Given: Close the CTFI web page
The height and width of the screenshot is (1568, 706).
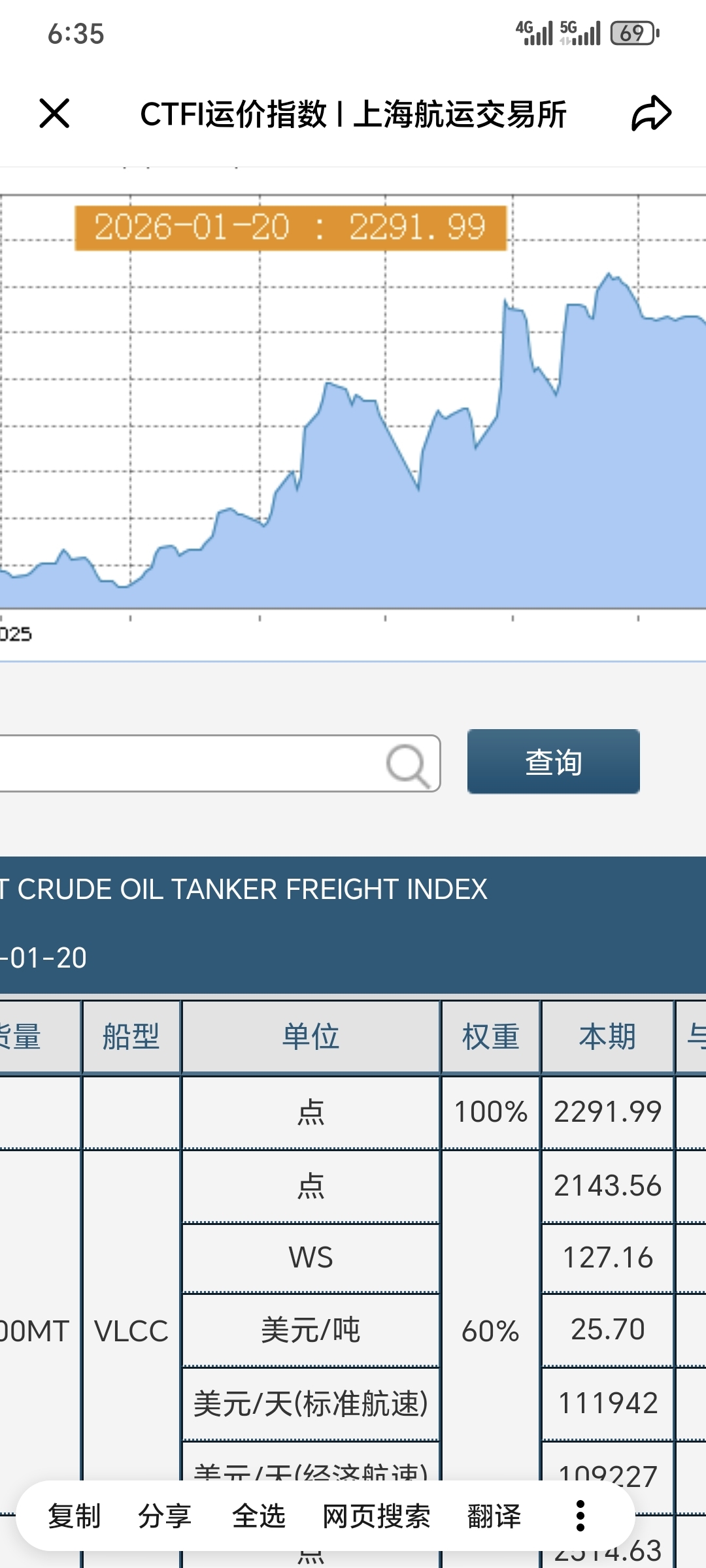Looking at the screenshot, I should point(54,114).
